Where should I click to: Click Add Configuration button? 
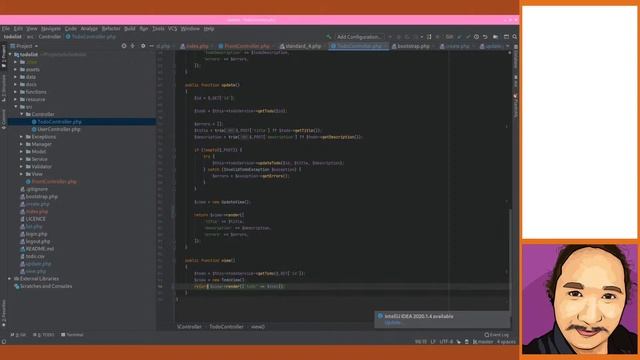(359, 37)
